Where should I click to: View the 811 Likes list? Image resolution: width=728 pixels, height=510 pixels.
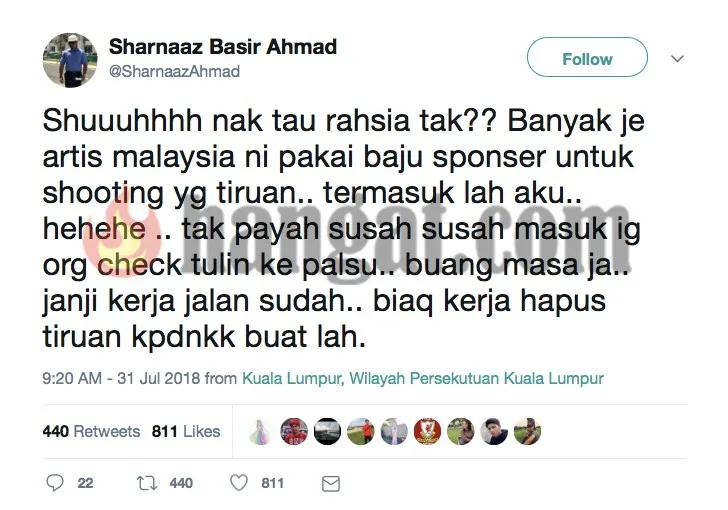click(x=186, y=431)
